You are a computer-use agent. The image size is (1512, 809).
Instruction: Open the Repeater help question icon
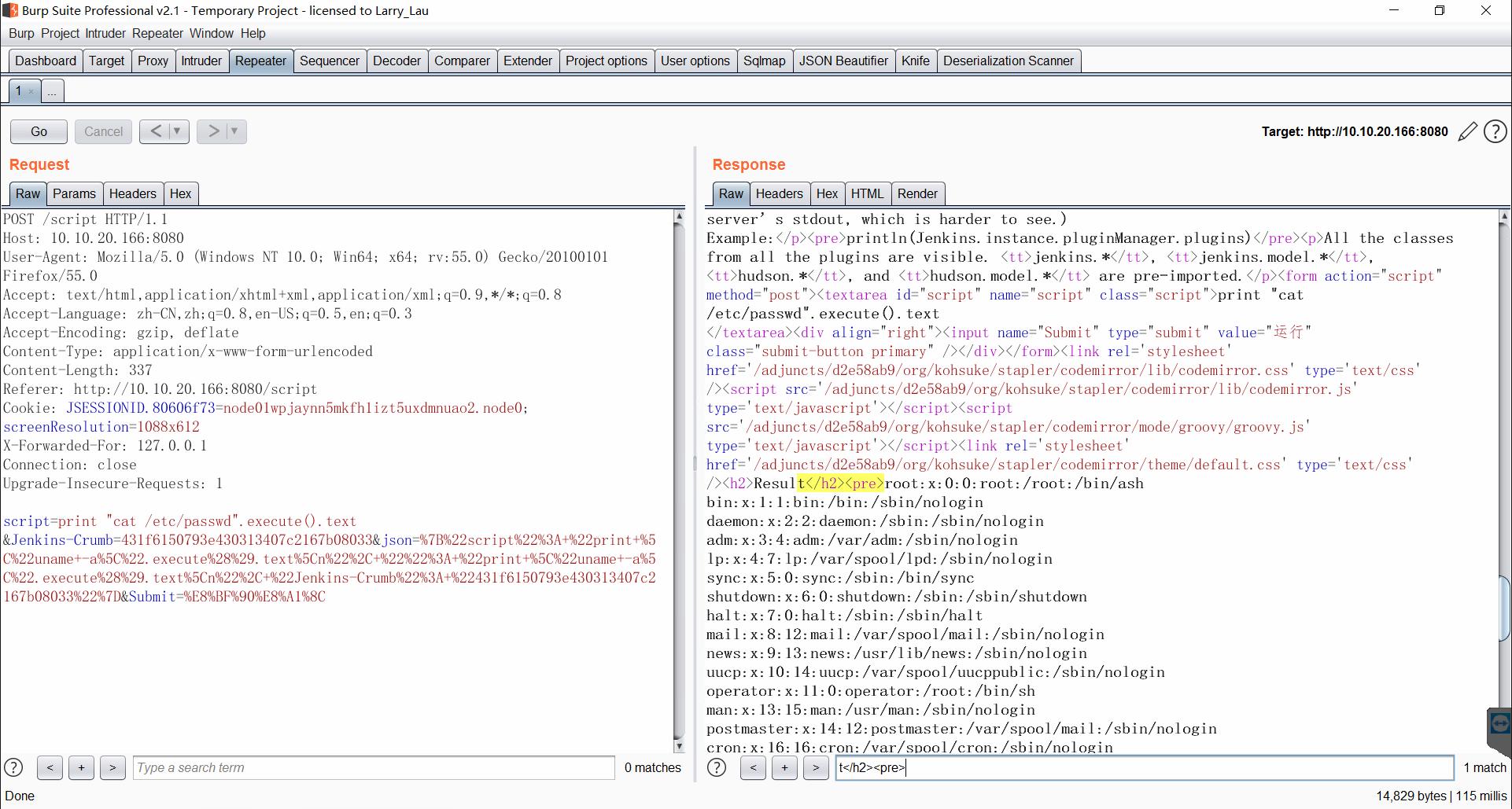[1495, 131]
